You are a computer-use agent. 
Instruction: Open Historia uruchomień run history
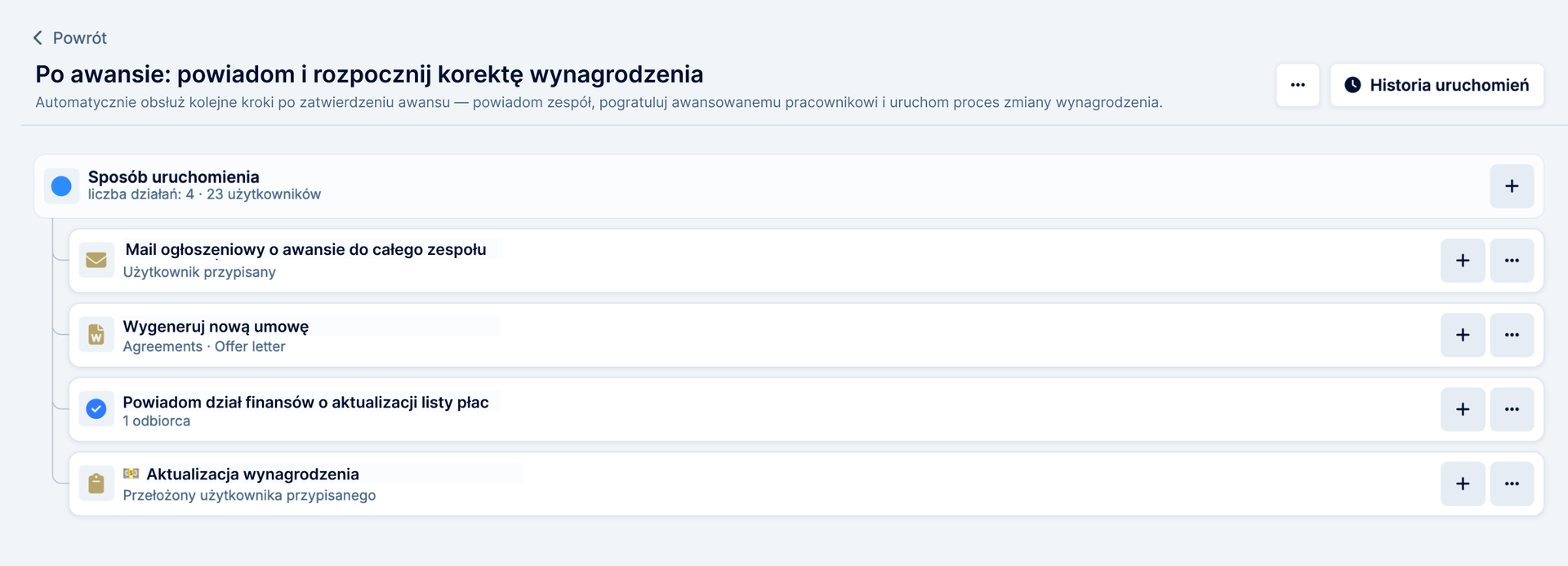coord(1437,85)
